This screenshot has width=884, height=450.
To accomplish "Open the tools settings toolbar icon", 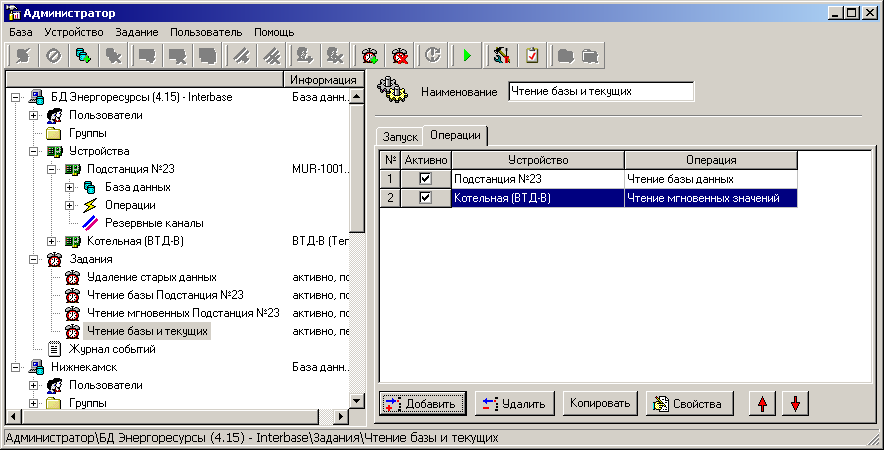I will click(x=501, y=55).
